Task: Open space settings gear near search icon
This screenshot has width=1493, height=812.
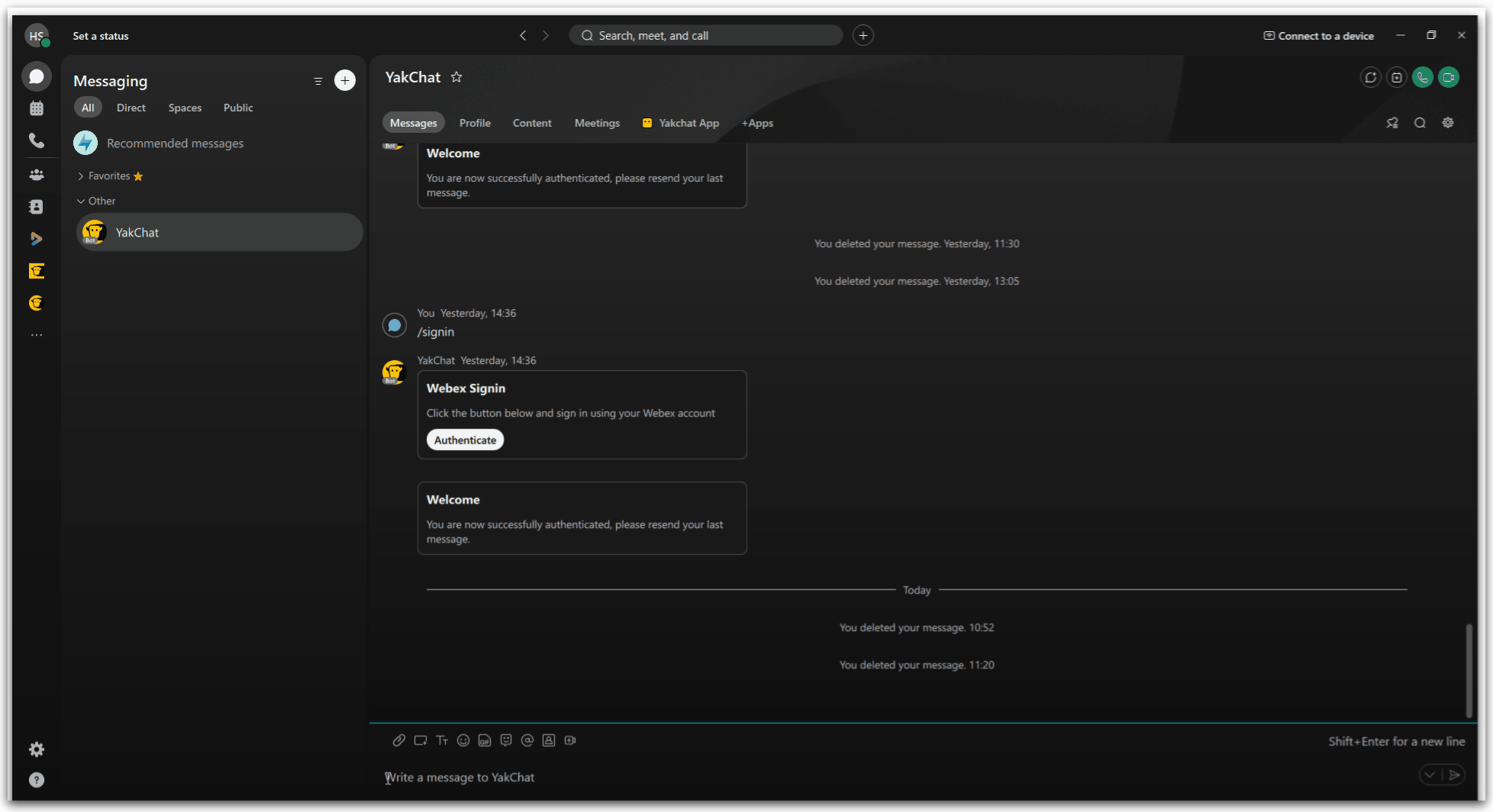Action: 1447,123
